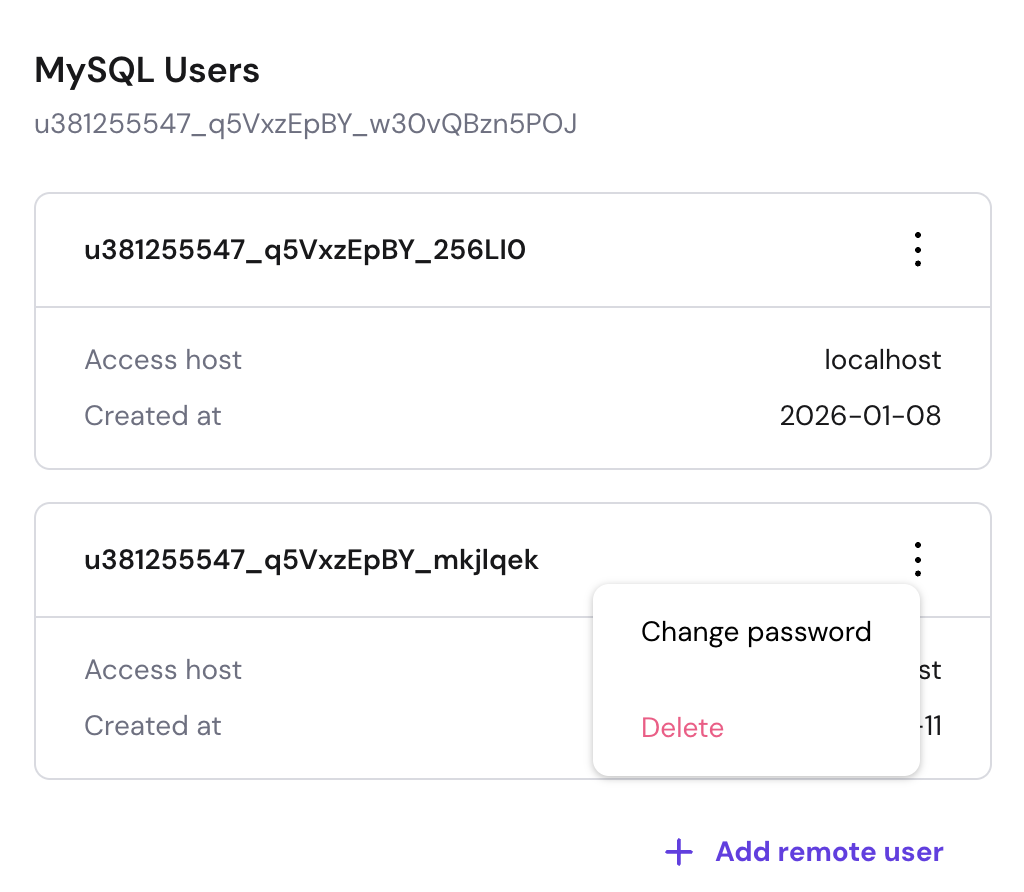
Task: Click the 2026-01-08 creation date
Action: coord(860,416)
